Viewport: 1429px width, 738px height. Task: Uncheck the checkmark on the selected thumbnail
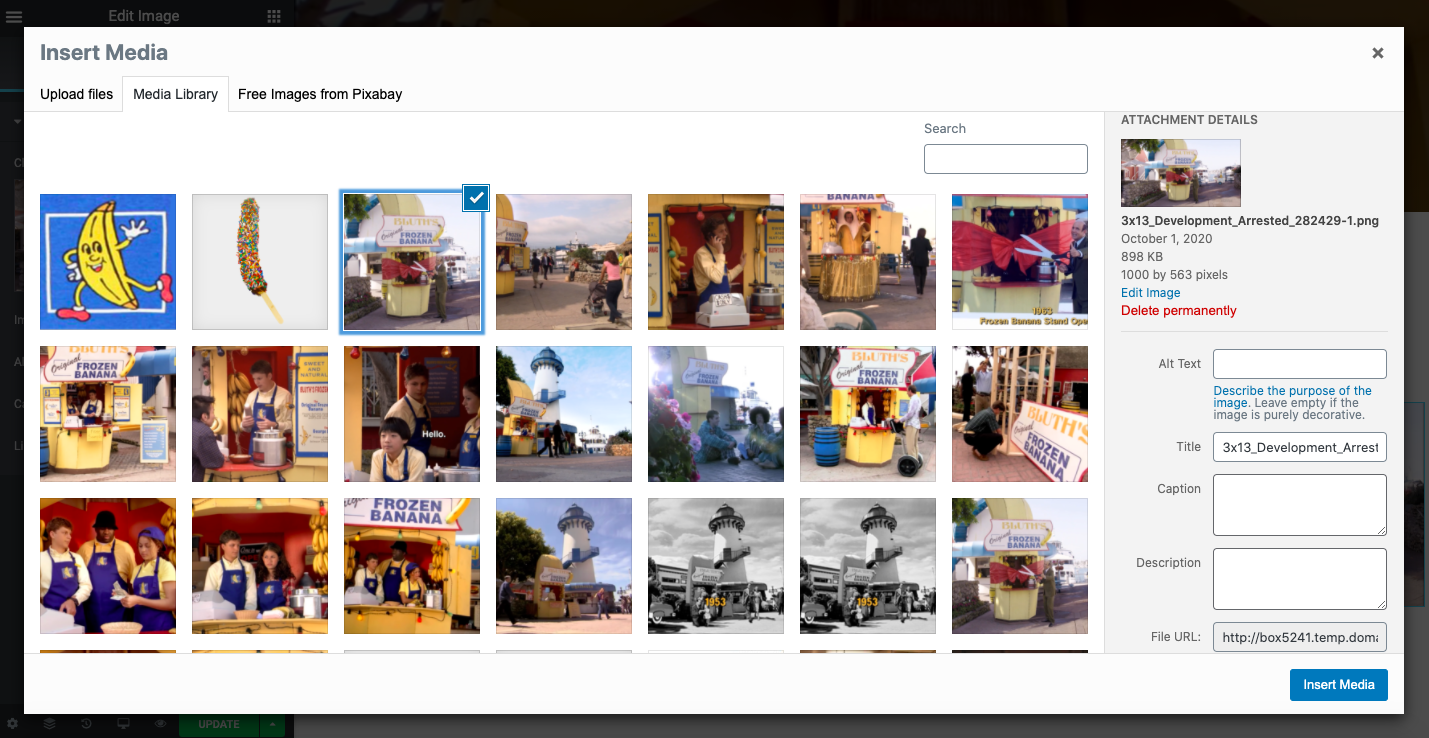476,198
